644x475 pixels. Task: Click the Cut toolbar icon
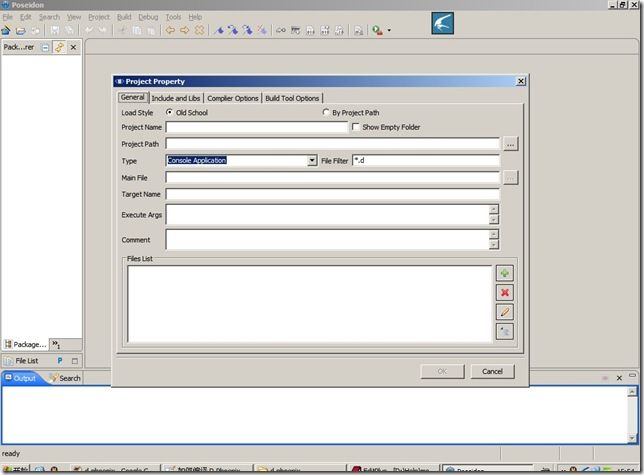[x=122, y=30]
